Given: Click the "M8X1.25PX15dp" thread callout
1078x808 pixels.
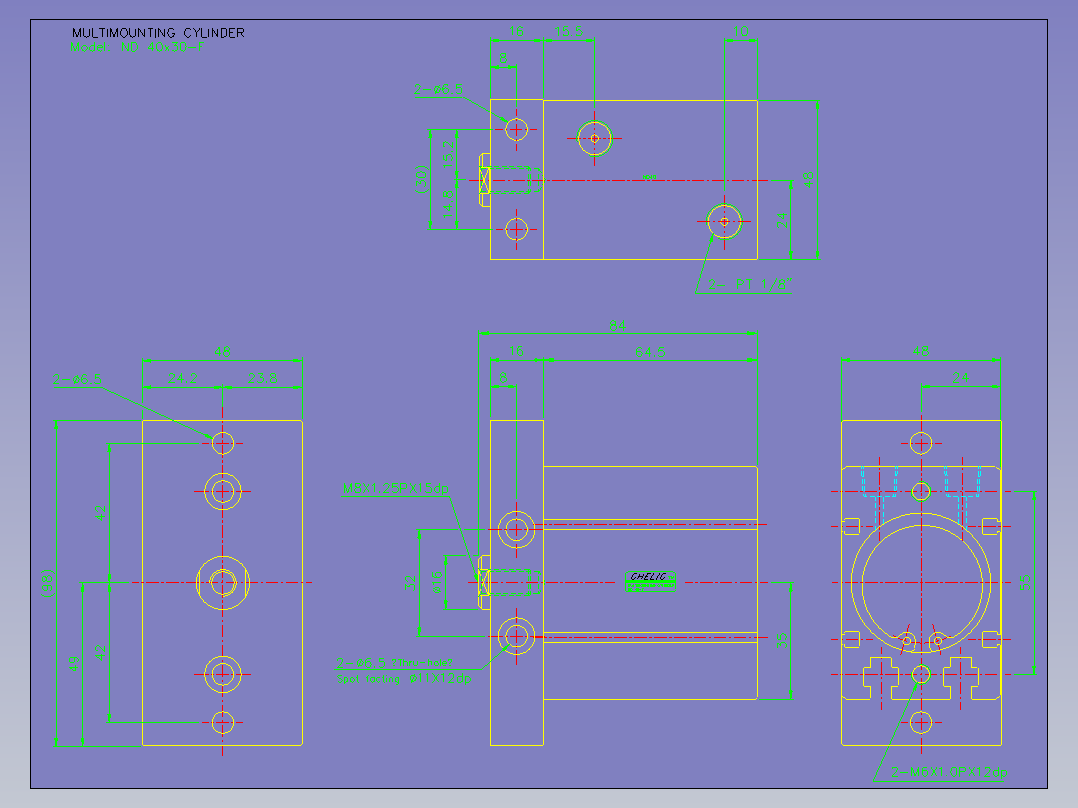Looking at the screenshot, I should 395,488.
